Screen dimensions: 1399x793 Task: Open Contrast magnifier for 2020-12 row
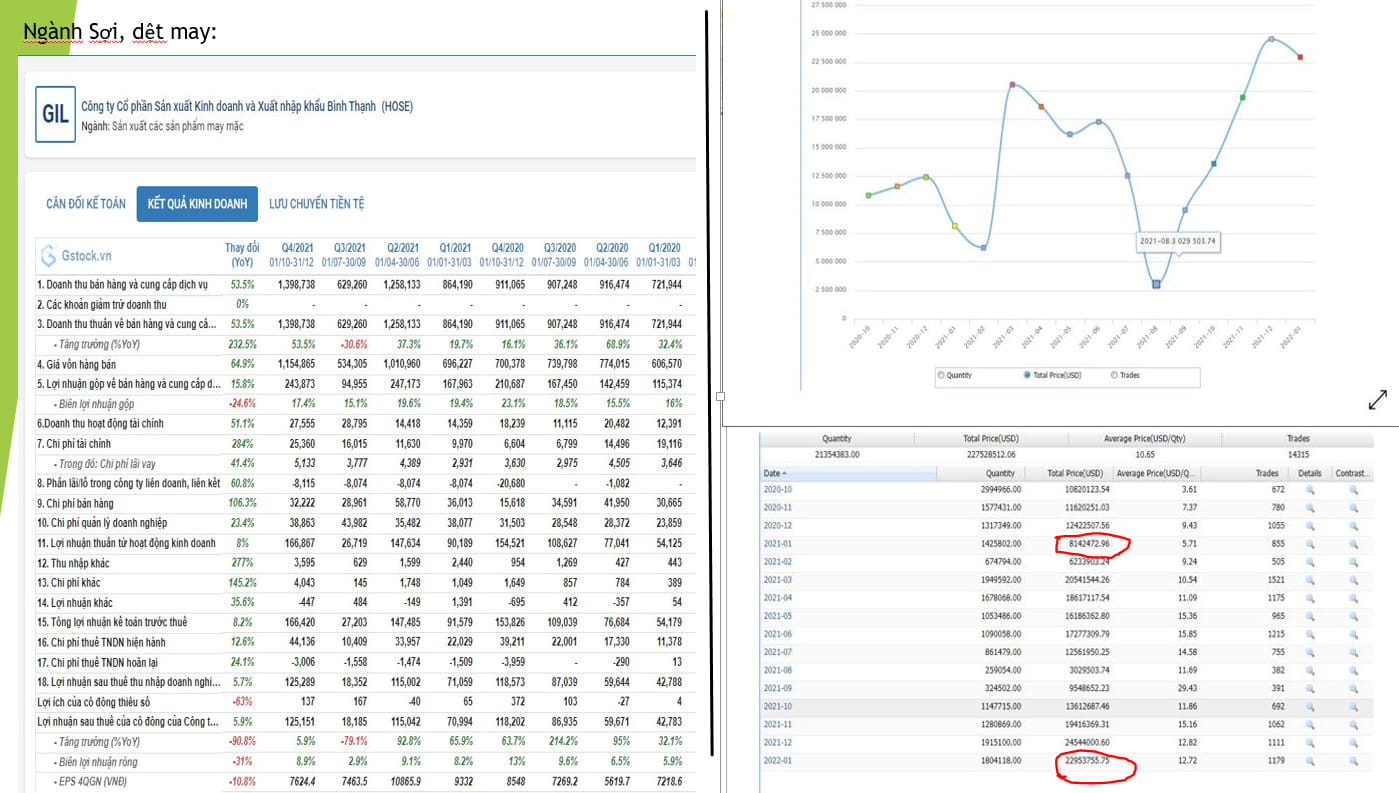(x=1354, y=525)
